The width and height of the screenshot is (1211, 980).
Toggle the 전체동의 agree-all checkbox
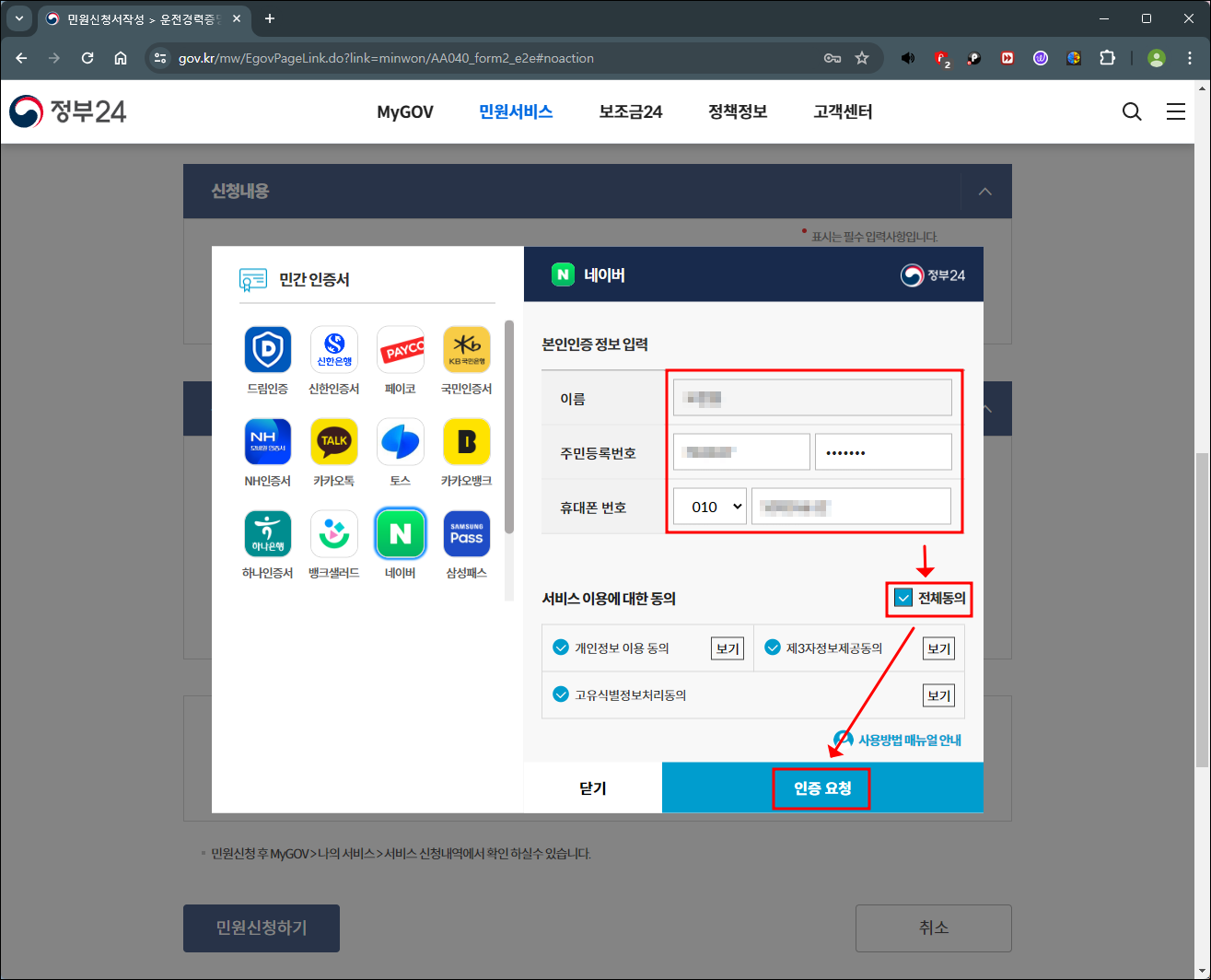point(903,599)
